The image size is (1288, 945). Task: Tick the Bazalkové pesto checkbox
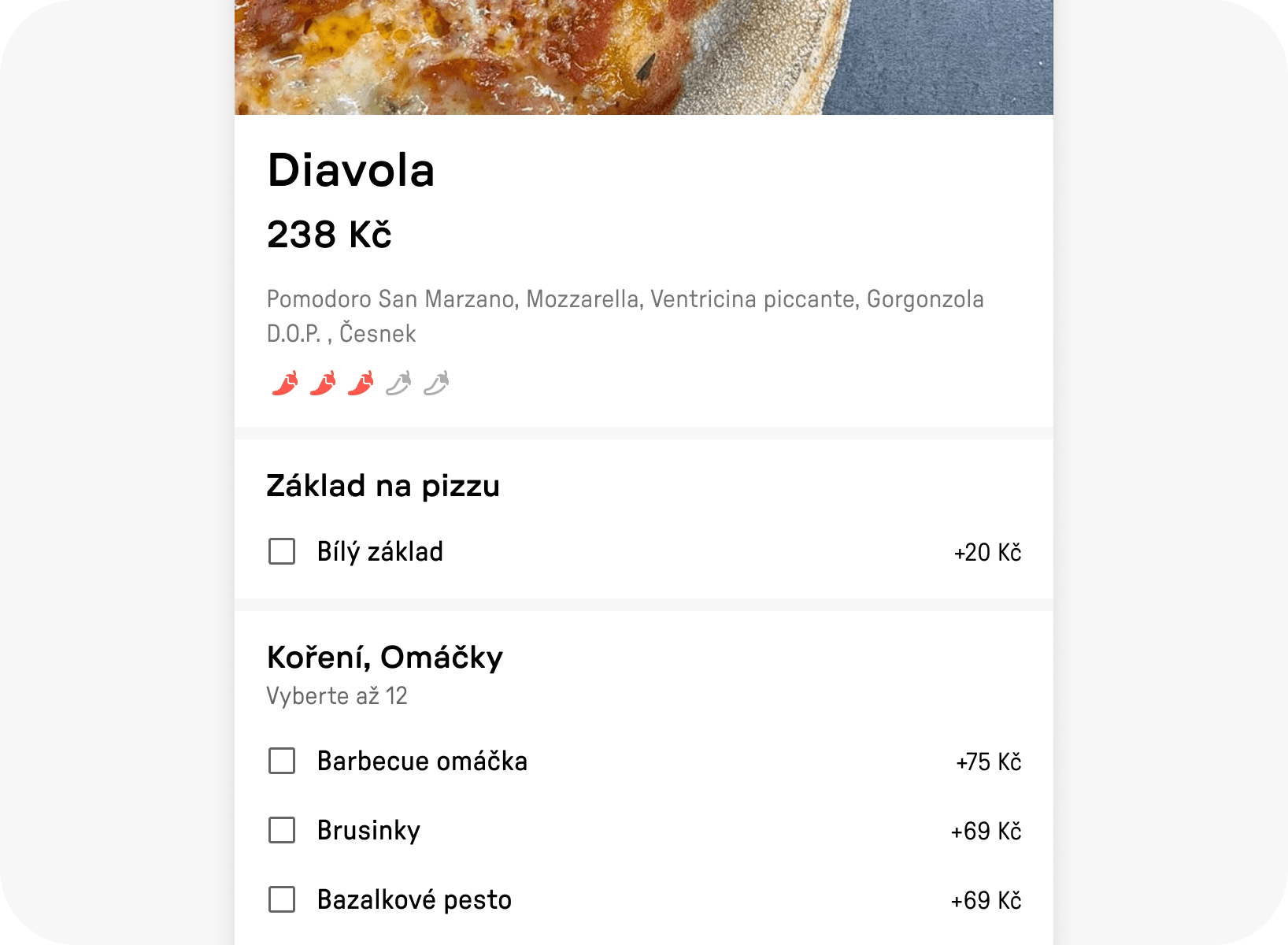pos(281,899)
